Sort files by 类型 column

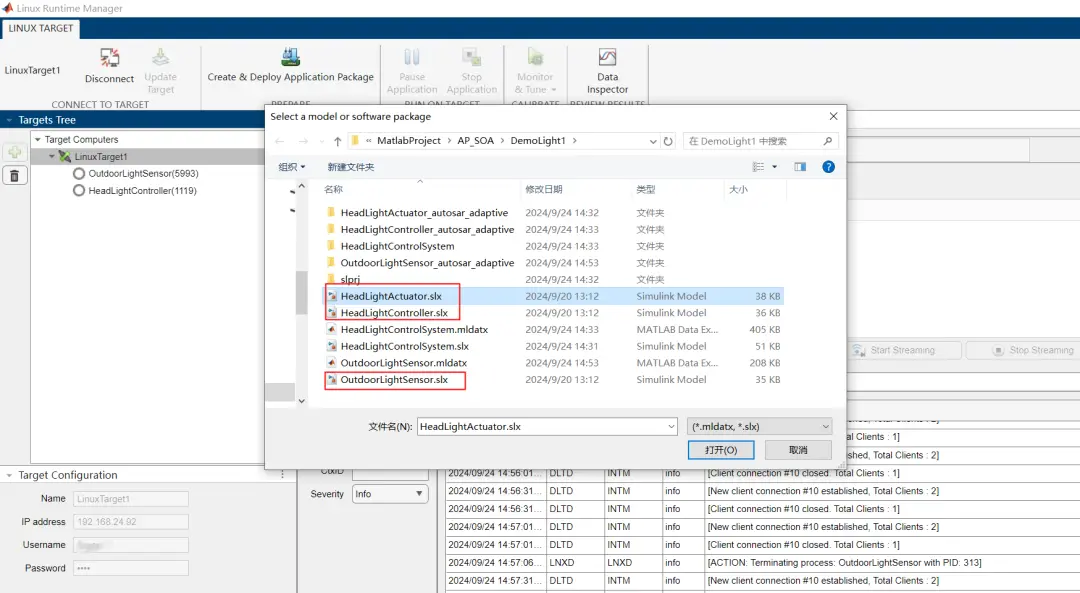click(645, 189)
